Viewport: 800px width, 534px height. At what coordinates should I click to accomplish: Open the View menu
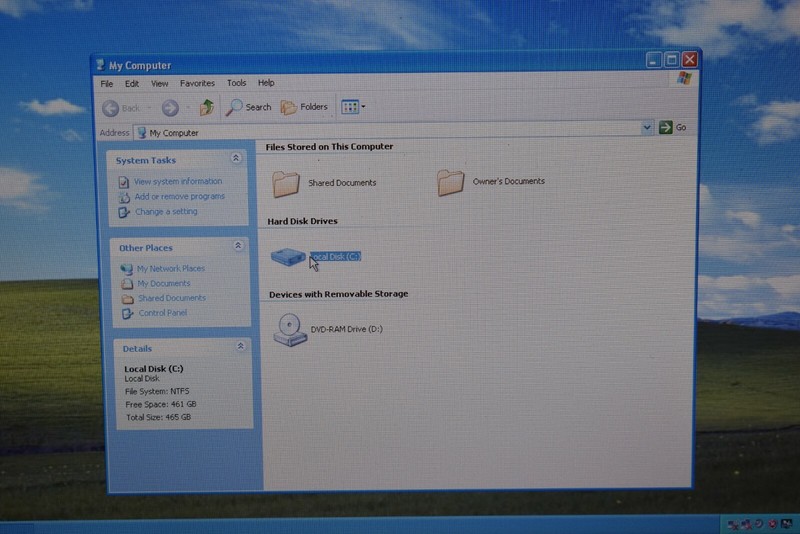coord(159,84)
